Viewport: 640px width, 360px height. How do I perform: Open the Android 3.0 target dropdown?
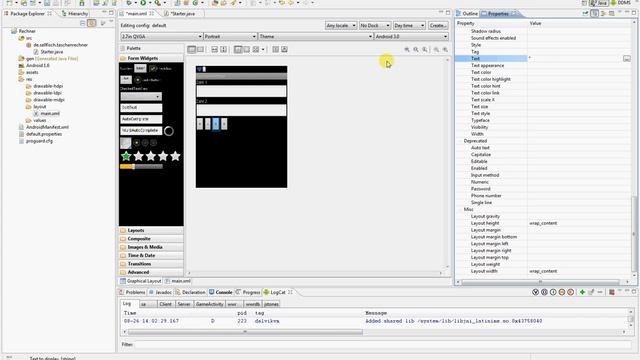pyautogui.click(x=411, y=37)
